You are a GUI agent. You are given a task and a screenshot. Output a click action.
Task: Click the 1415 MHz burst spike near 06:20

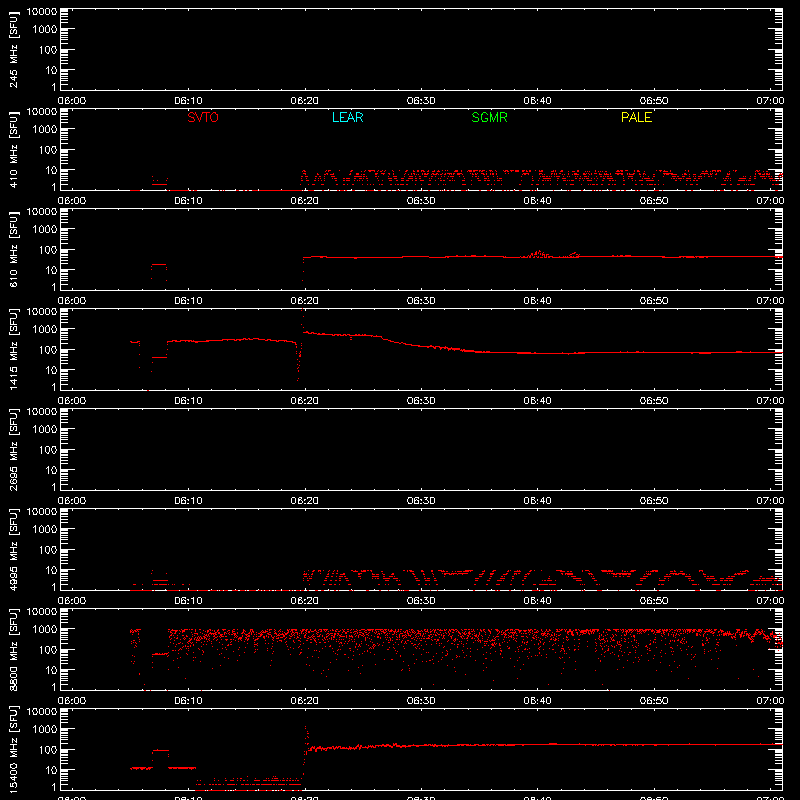(x=303, y=320)
